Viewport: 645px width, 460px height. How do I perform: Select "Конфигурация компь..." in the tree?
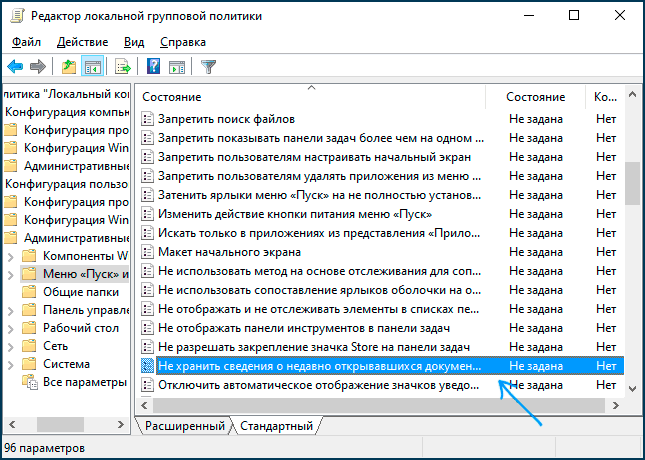[x=67, y=112]
